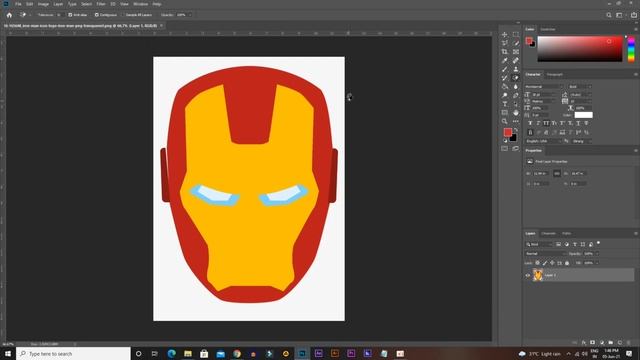Create a new layer
This screenshot has height=360, width=640.
620,342
